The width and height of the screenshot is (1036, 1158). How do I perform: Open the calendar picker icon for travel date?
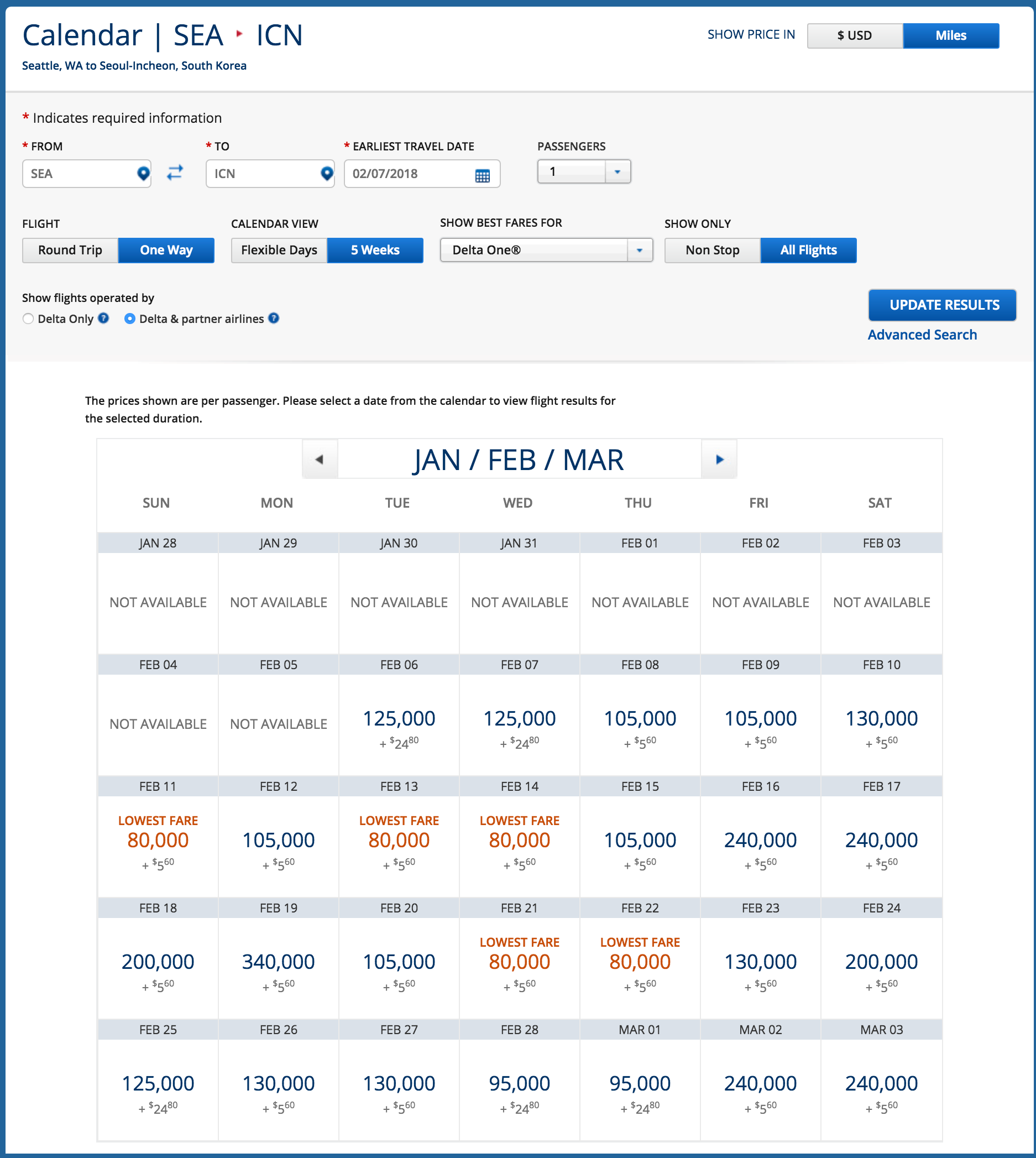482,175
